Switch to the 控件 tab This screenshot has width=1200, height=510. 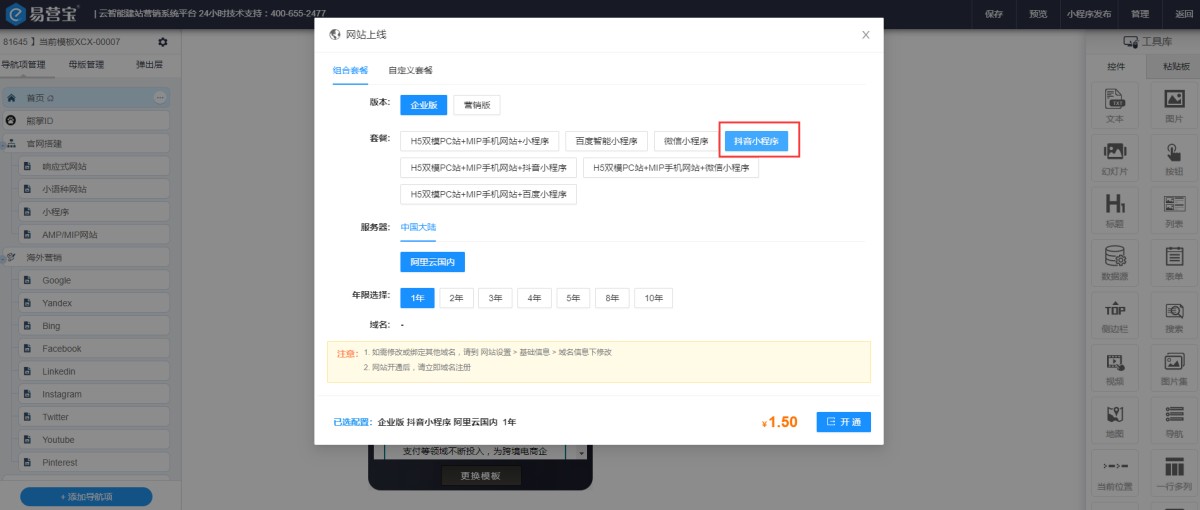pyautogui.click(x=1116, y=66)
